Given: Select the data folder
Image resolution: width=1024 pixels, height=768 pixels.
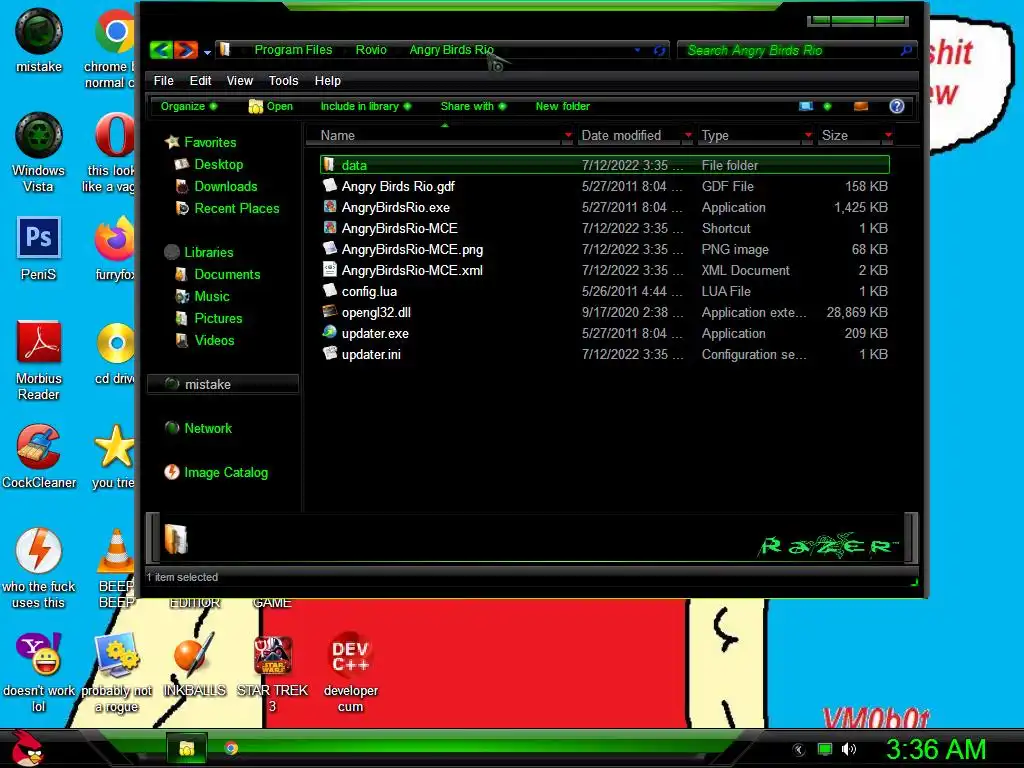Looking at the screenshot, I should click(605, 165).
